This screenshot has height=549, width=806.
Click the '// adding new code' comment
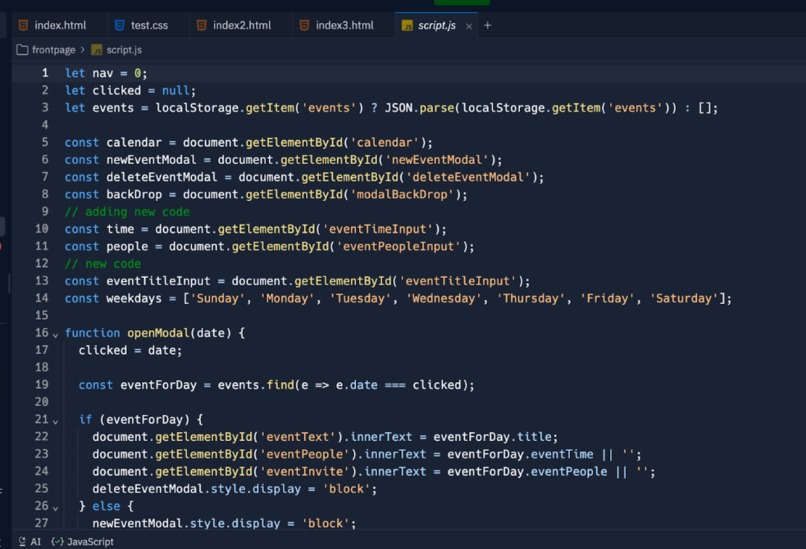(127, 212)
